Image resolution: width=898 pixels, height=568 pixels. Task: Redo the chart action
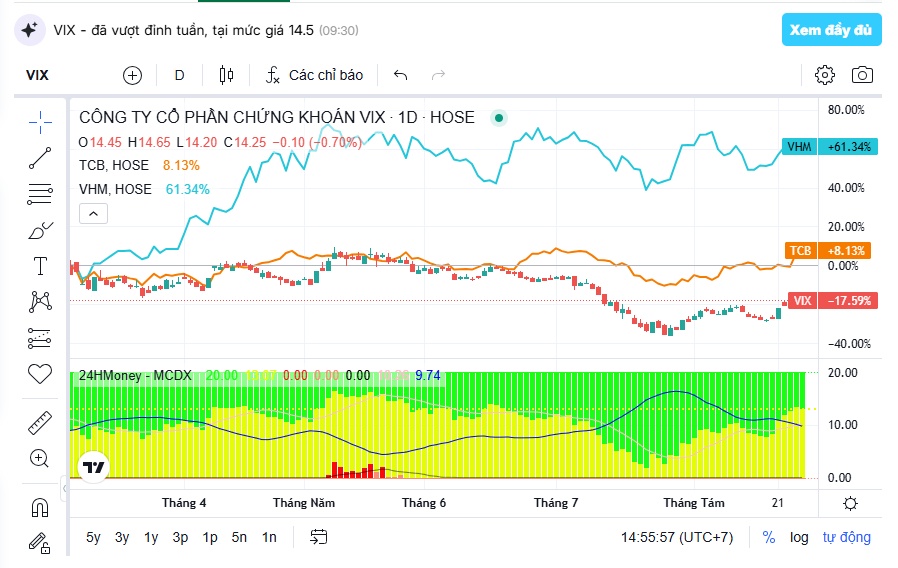[x=438, y=75]
